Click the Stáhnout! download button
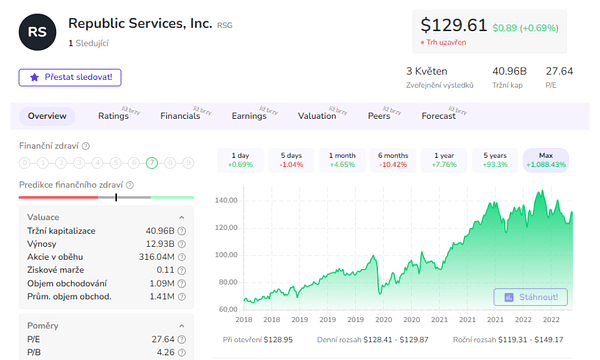This screenshot has width=600, height=360. [x=531, y=297]
